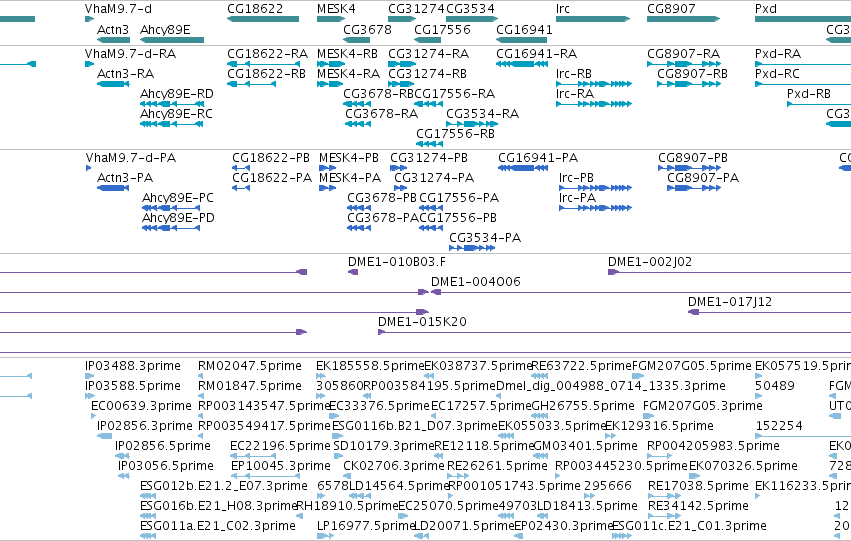Click EST RE34142.5prime
The image size is (851, 541).
click(x=664, y=517)
